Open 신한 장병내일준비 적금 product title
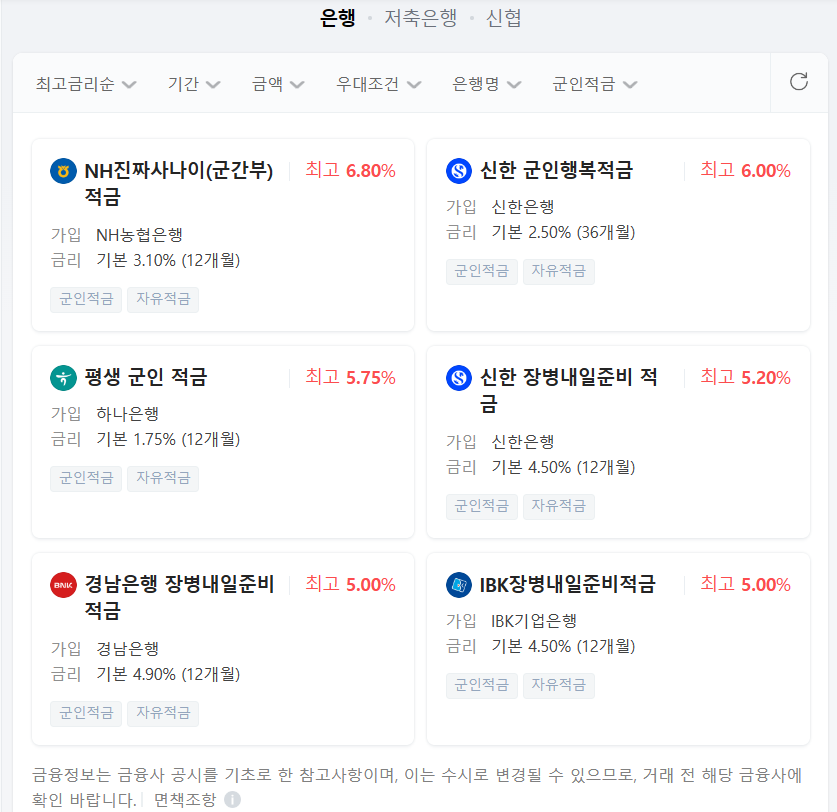 point(569,391)
